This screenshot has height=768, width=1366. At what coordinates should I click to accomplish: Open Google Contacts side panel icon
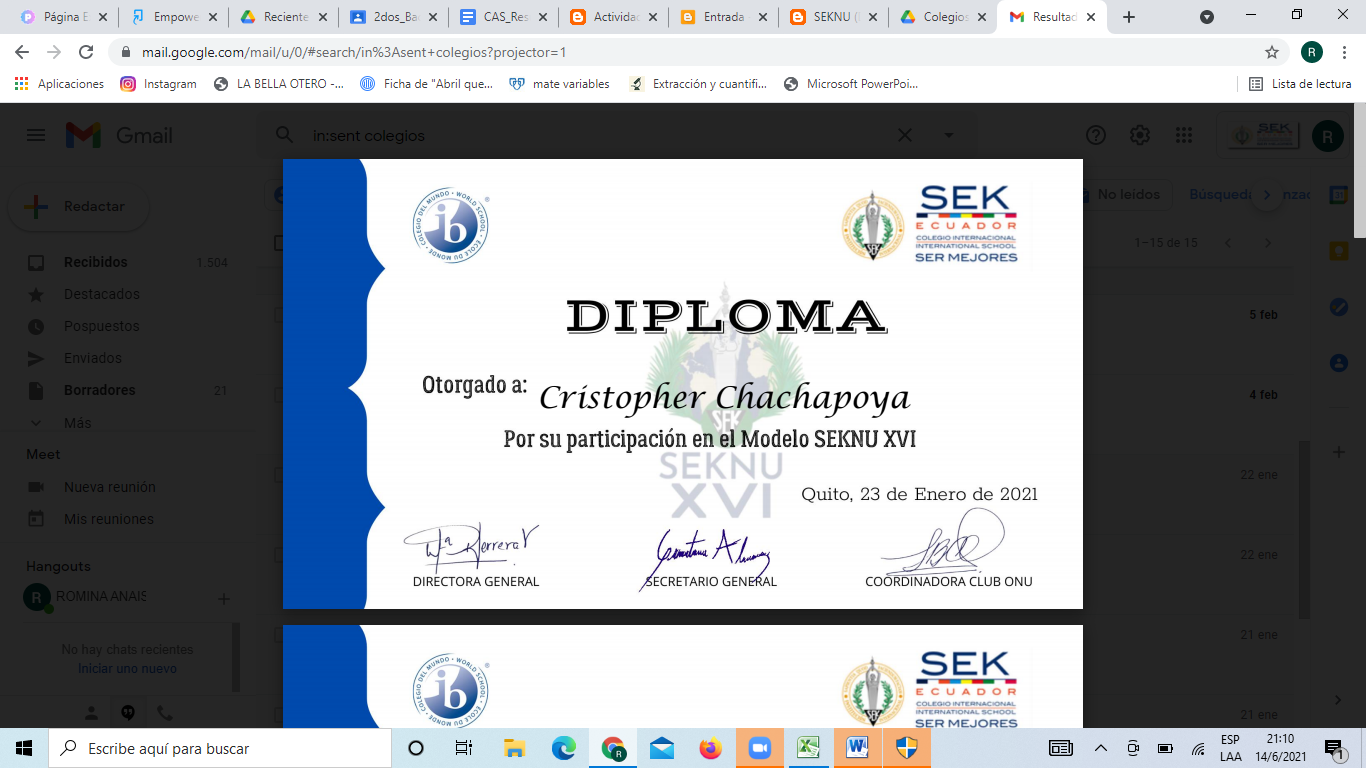pyautogui.click(x=1339, y=362)
